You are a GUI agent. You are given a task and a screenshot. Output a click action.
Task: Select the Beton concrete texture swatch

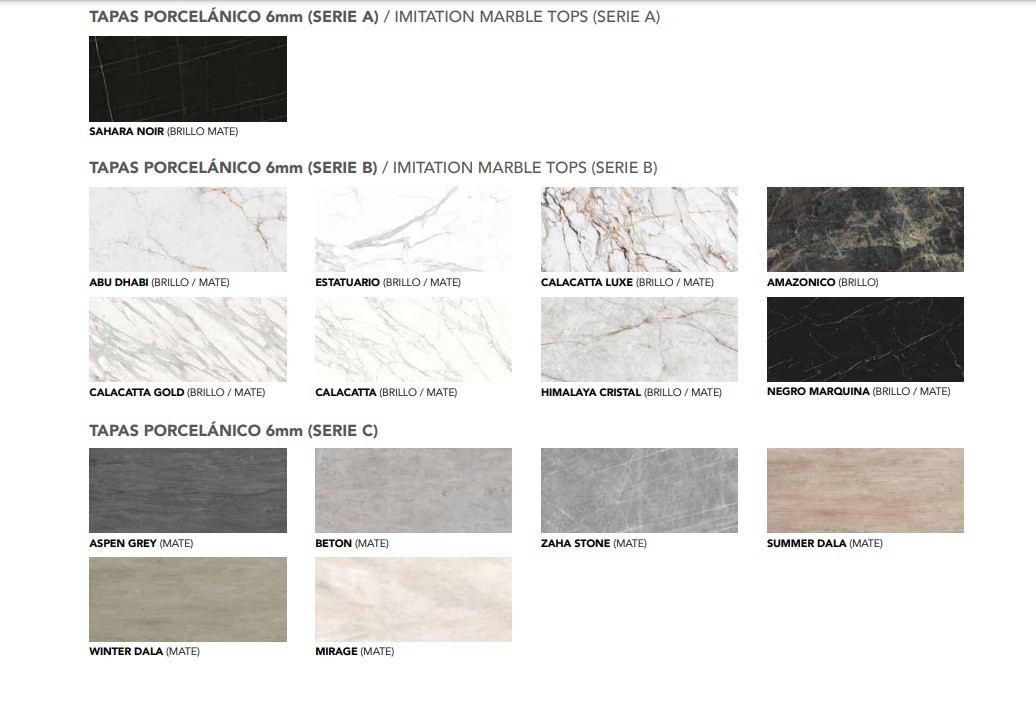point(413,490)
